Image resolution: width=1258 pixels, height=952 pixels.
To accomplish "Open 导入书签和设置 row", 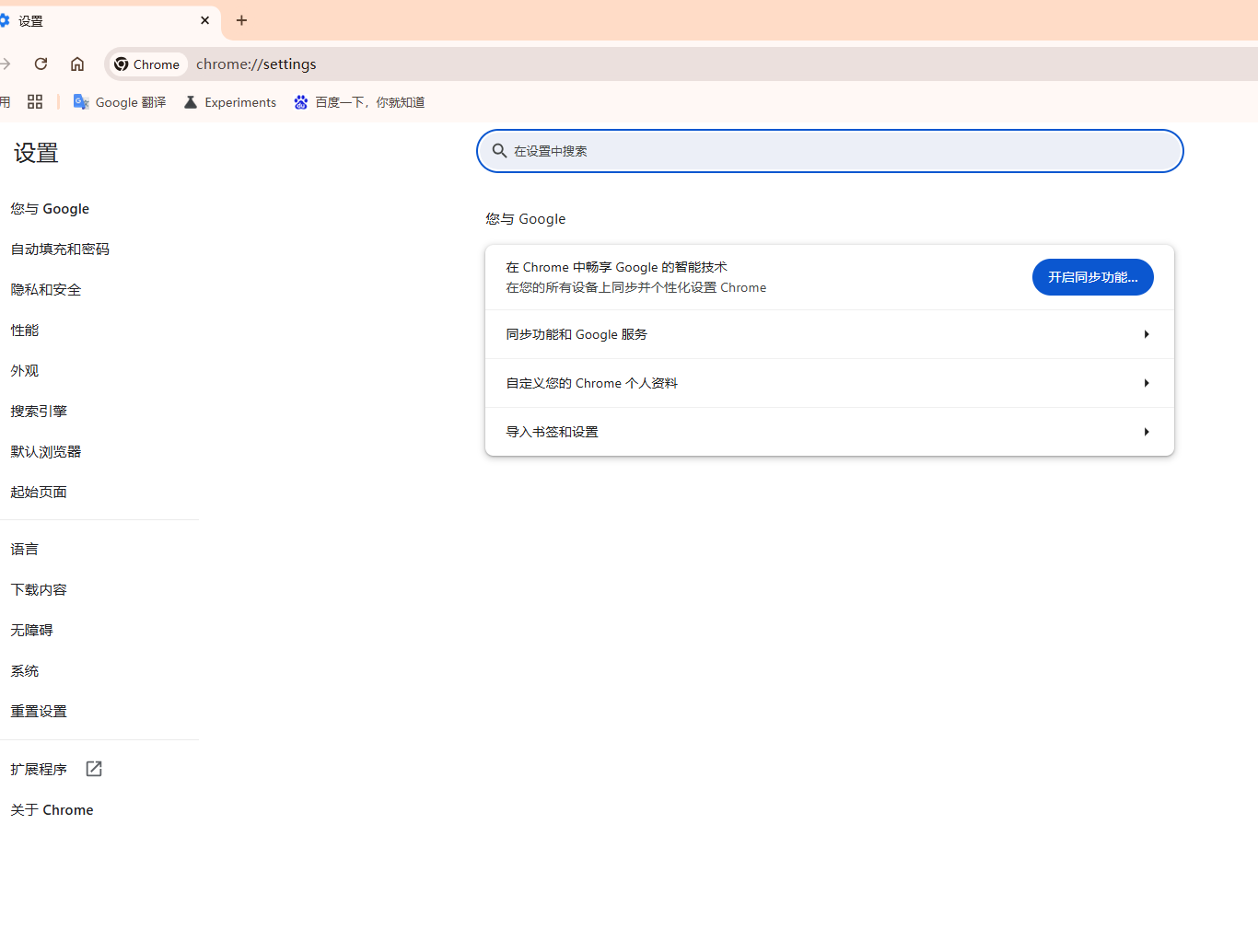I will tap(830, 432).
